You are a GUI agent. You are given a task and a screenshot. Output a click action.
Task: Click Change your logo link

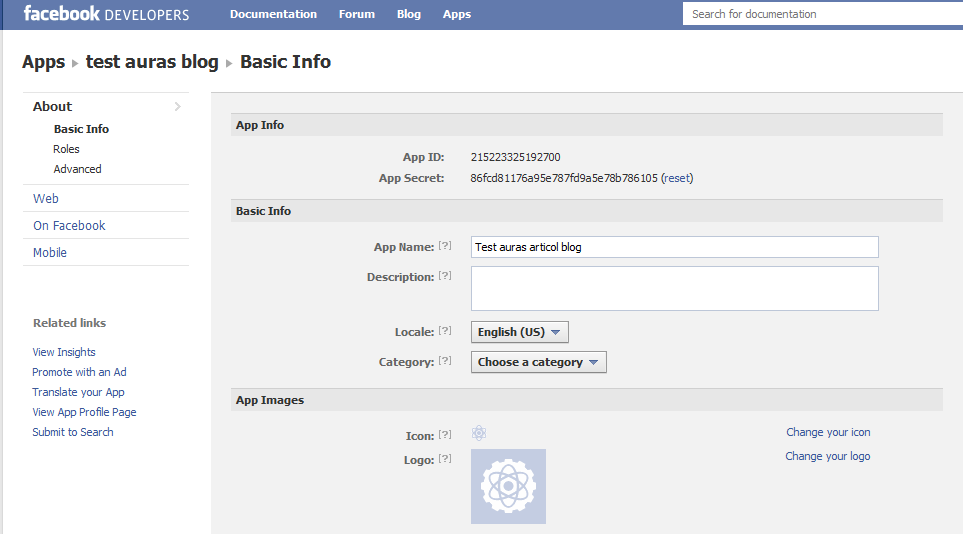(827, 456)
